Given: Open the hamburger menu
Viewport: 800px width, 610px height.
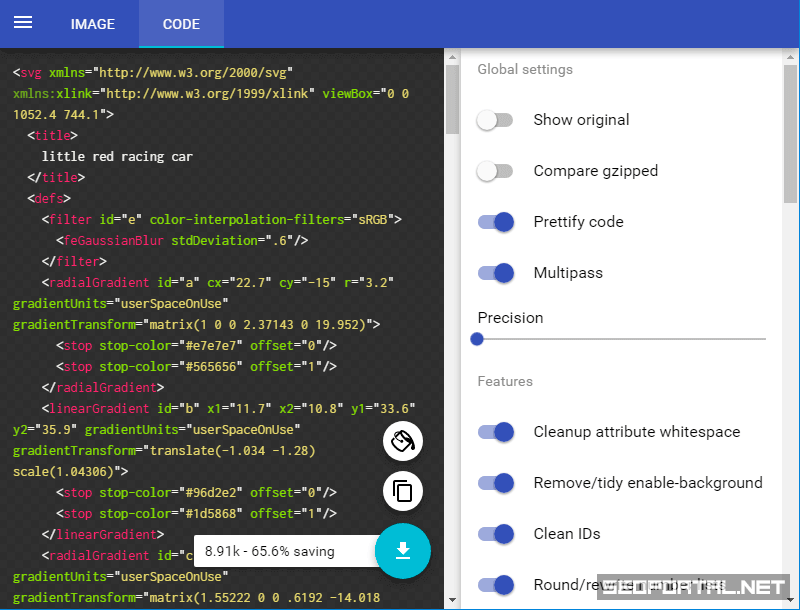Looking at the screenshot, I should point(23,23).
